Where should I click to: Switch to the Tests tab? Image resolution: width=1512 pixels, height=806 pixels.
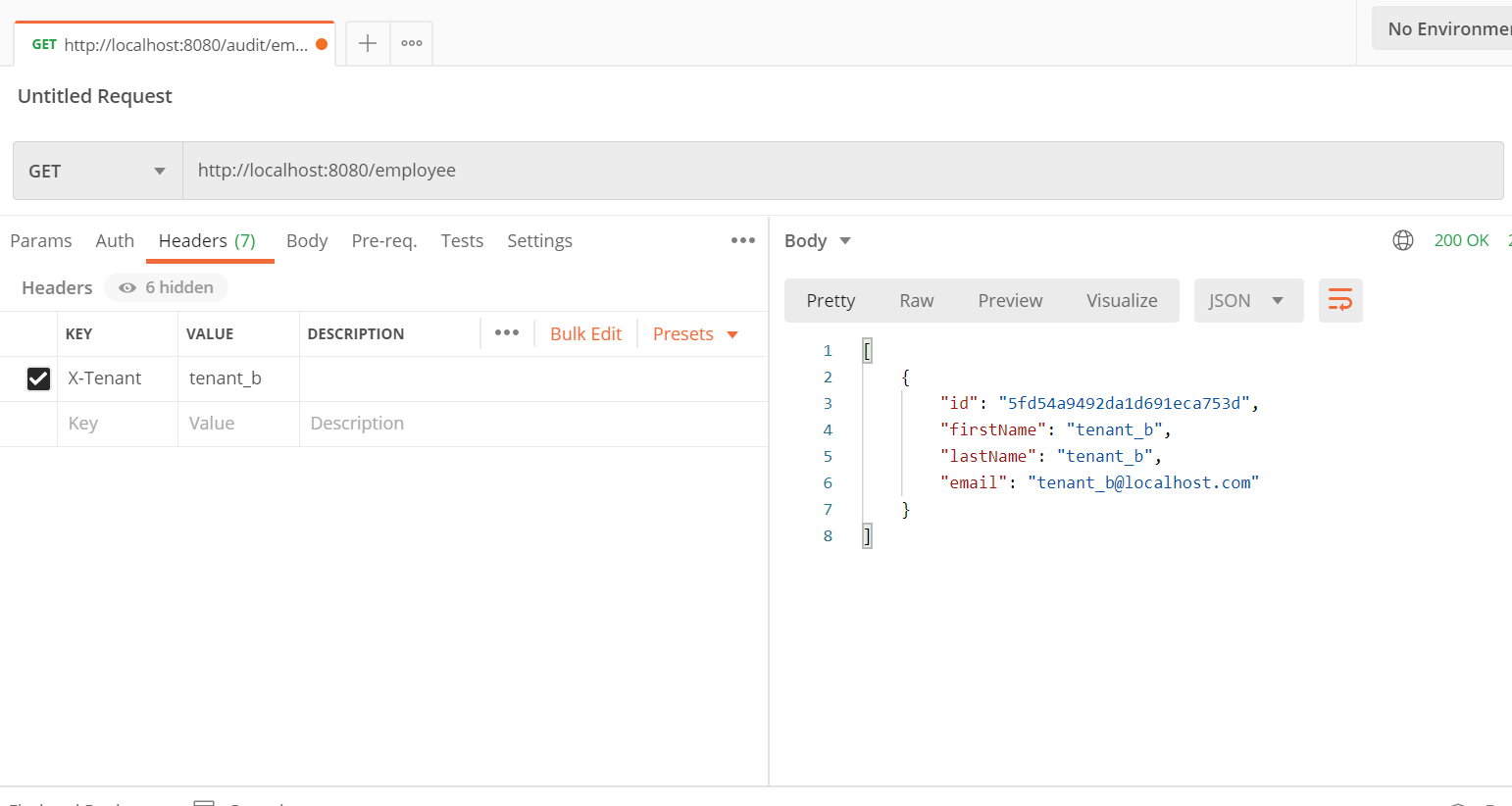[x=462, y=240]
